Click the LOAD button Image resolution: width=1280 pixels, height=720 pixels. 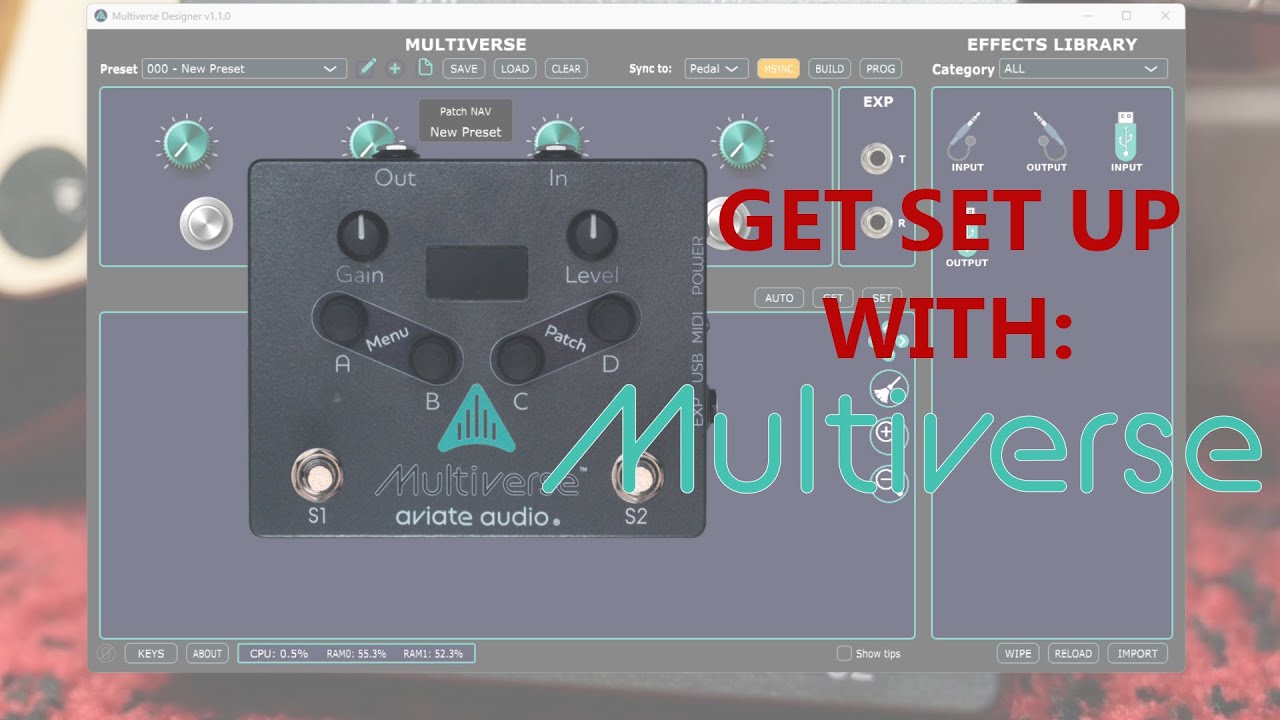(515, 69)
